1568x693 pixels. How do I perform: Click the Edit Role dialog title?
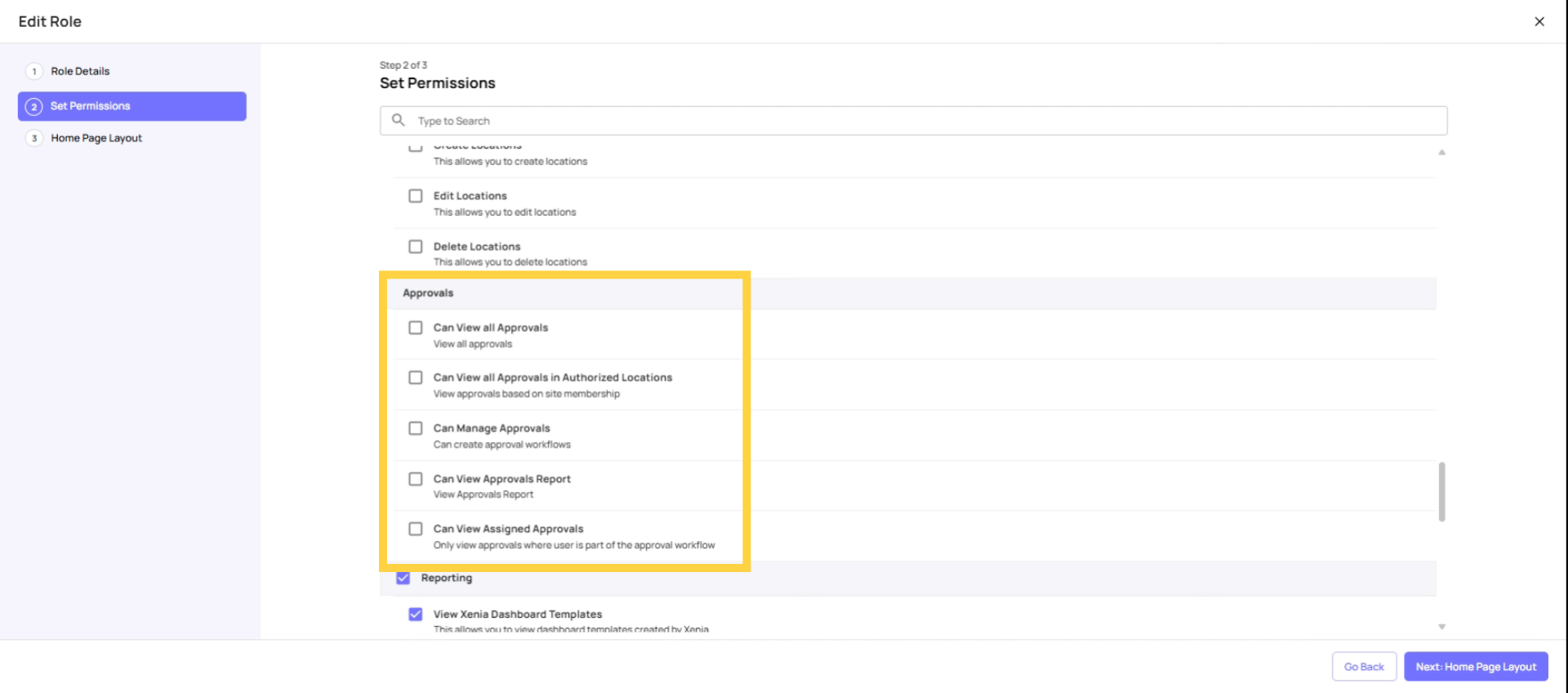tap(50, 22)
